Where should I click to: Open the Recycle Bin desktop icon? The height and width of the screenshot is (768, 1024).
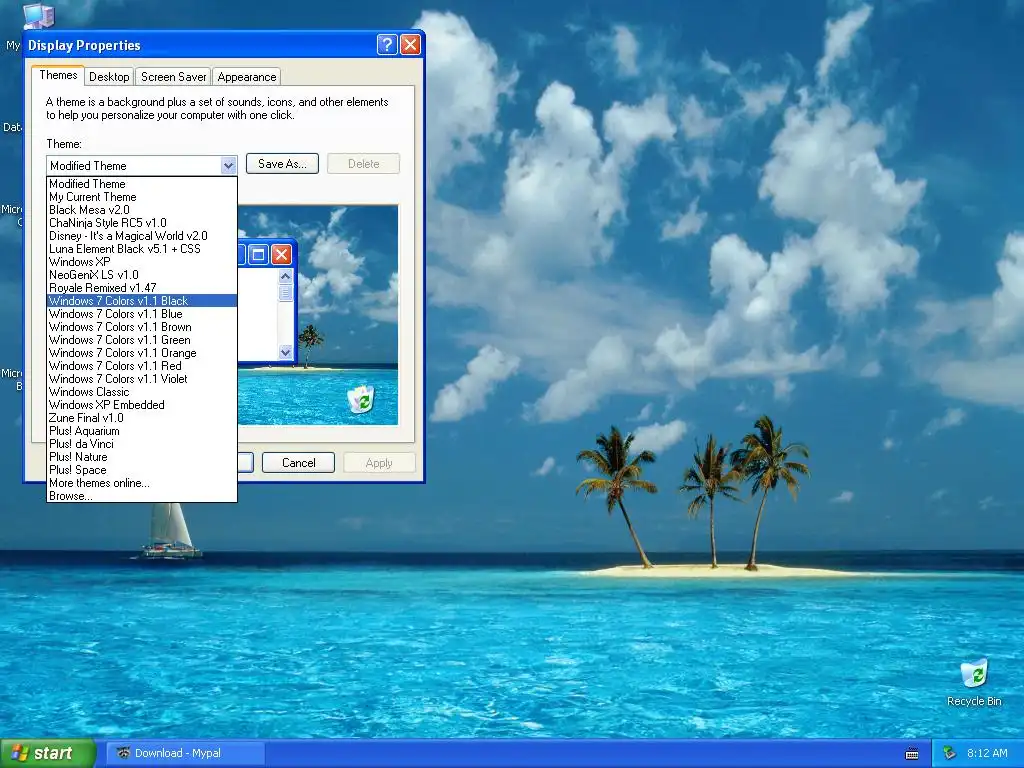[974, 683]
